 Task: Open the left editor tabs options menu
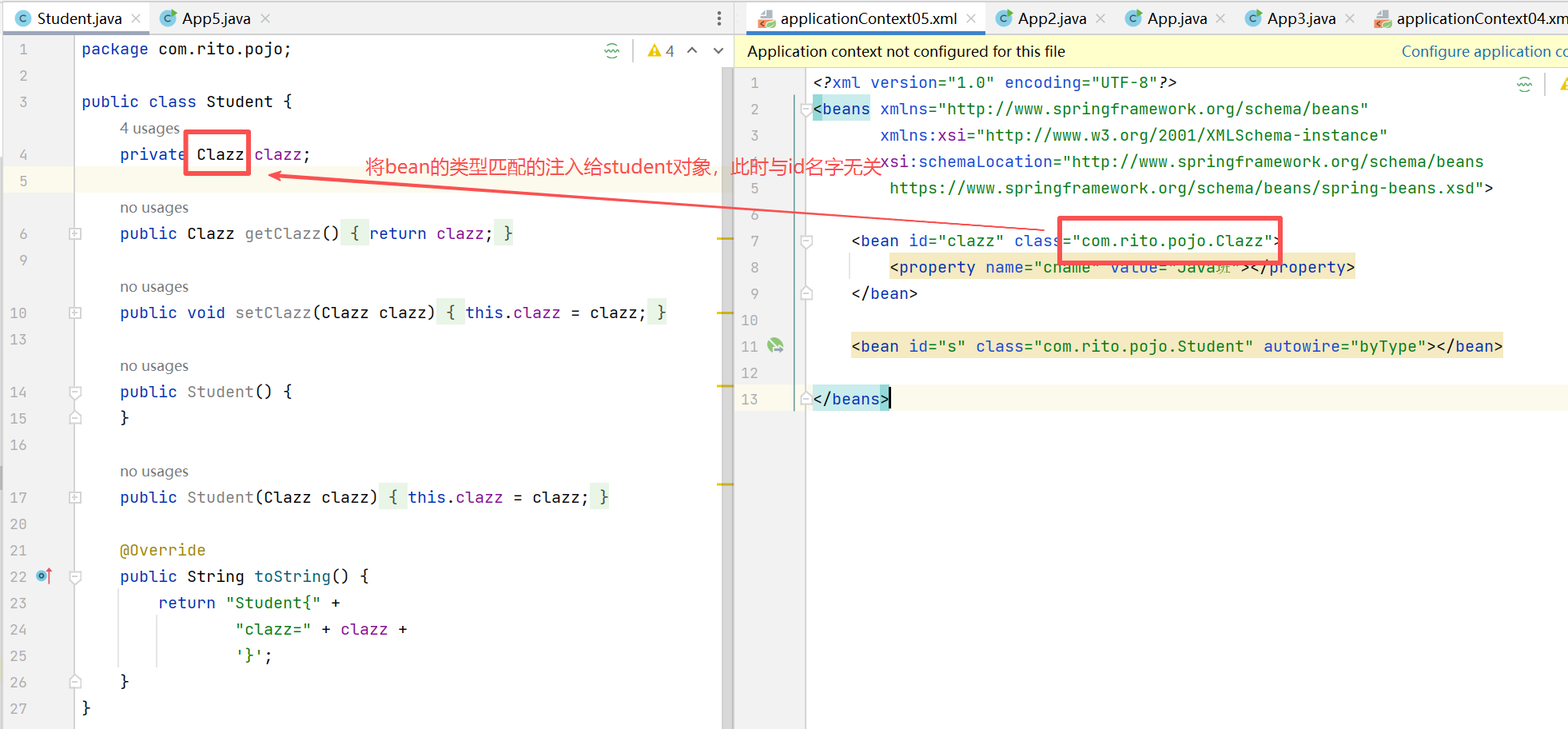click(719, 18)
